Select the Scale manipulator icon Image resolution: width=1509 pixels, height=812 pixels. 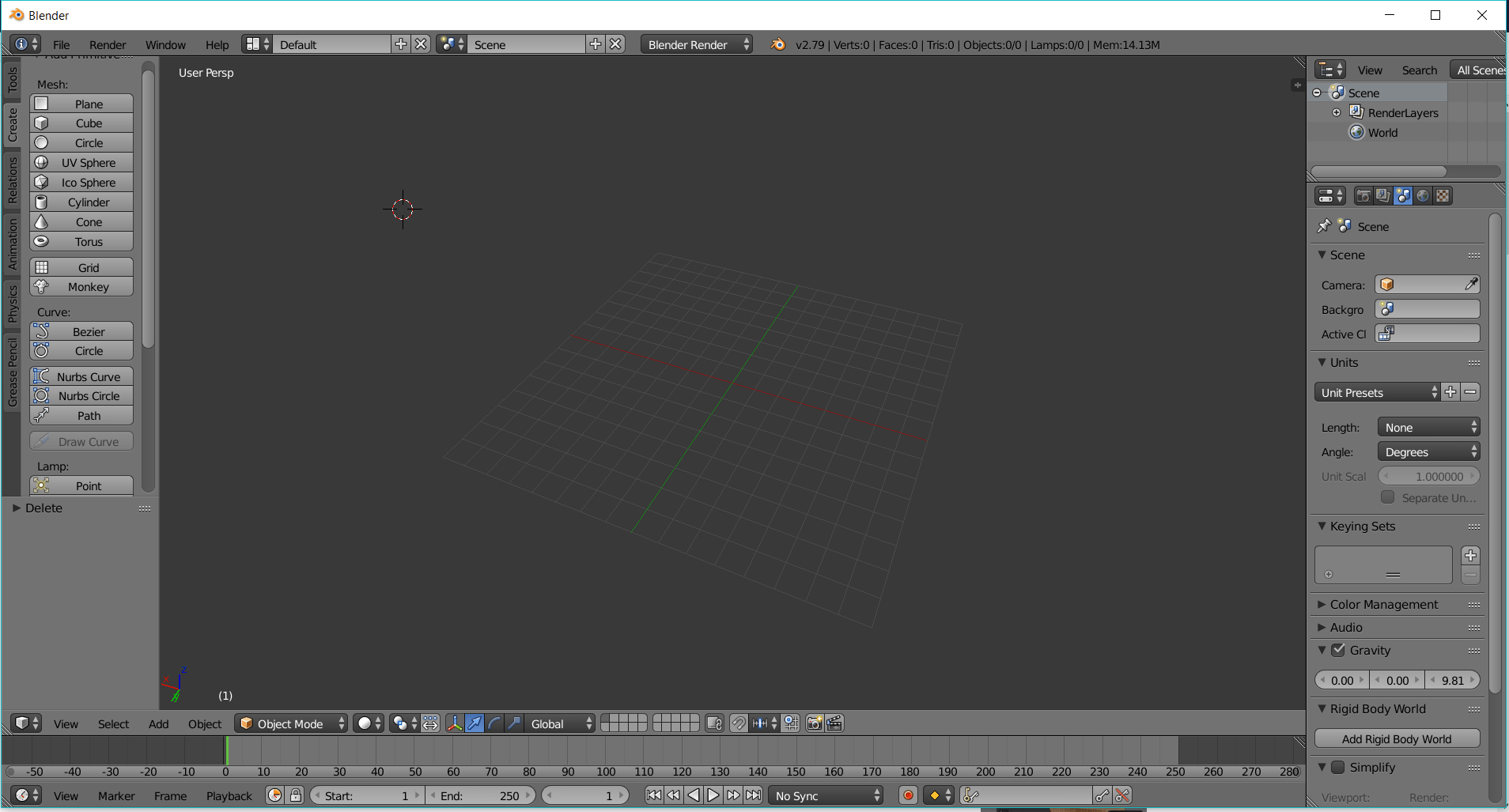(x=514, y=723)
